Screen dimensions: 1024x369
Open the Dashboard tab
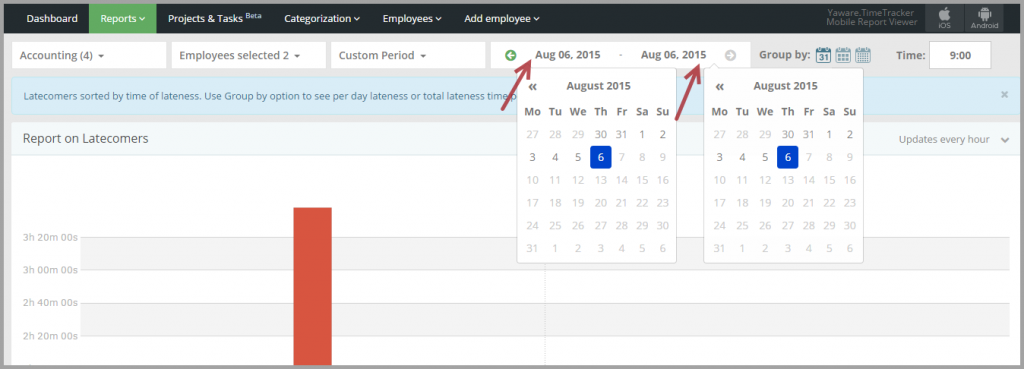coord(52,18)
